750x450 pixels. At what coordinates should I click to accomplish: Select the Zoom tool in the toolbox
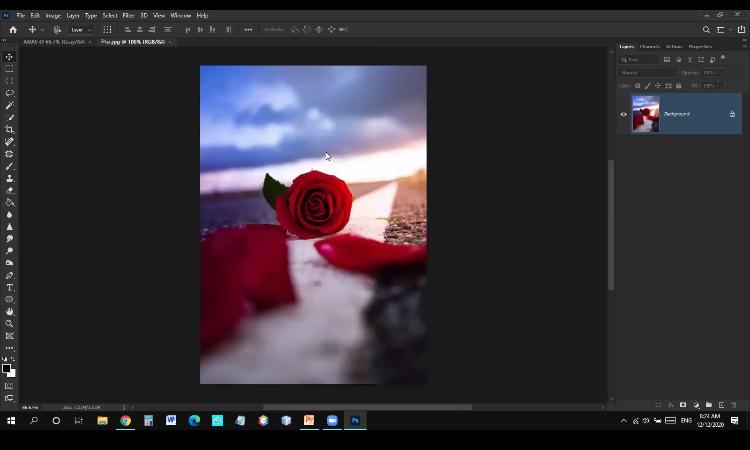(x=10, y=324)
